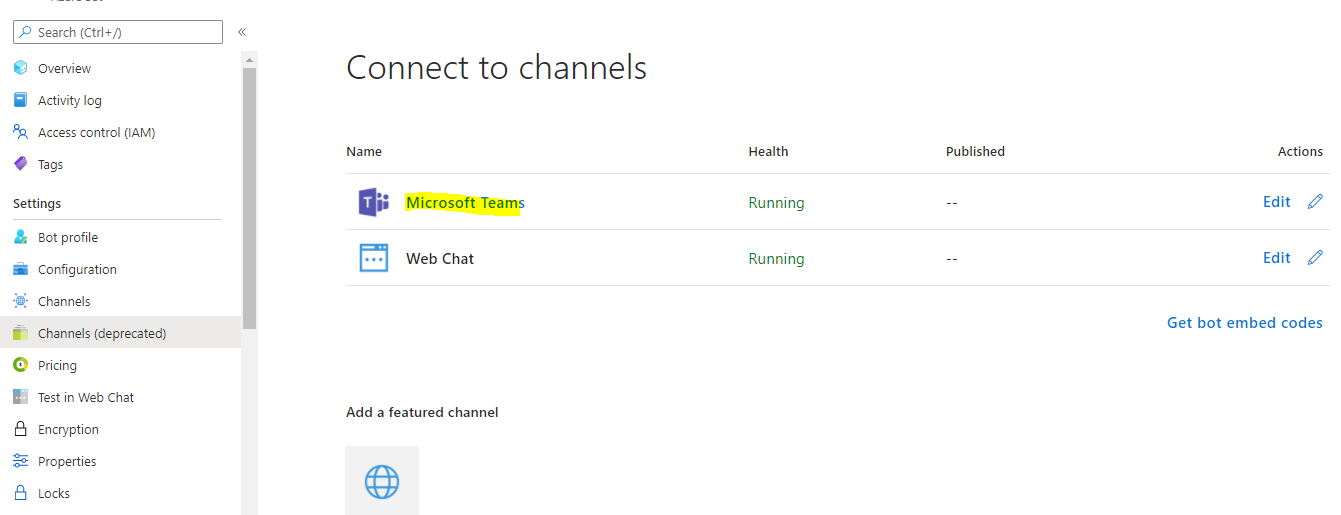
Task: Click the Test in Web Chat icon
Action: (x=20, y=397)
